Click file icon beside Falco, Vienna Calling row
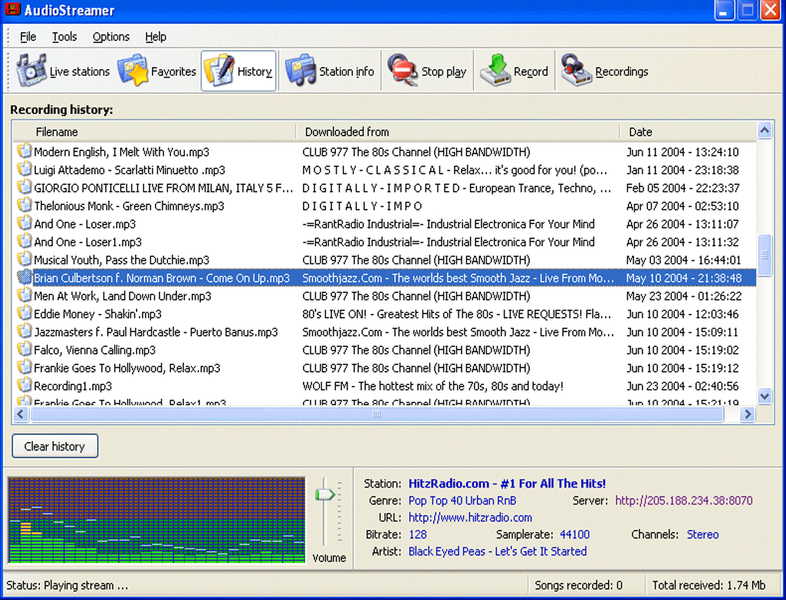This screenshot has height=600, width=786. 24,349
